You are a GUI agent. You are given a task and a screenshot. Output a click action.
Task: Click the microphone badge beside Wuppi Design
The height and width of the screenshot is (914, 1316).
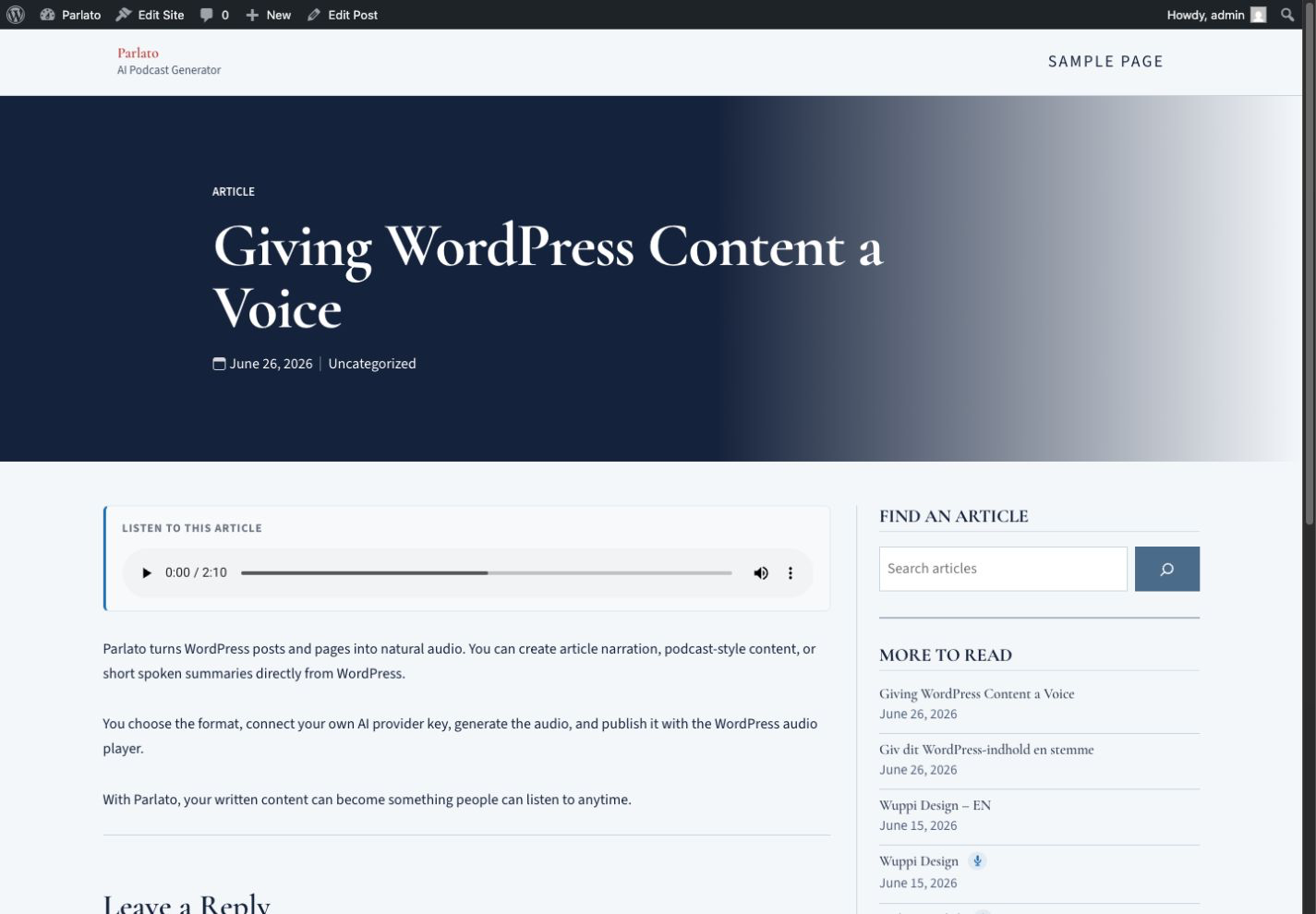tap(977, 860)
